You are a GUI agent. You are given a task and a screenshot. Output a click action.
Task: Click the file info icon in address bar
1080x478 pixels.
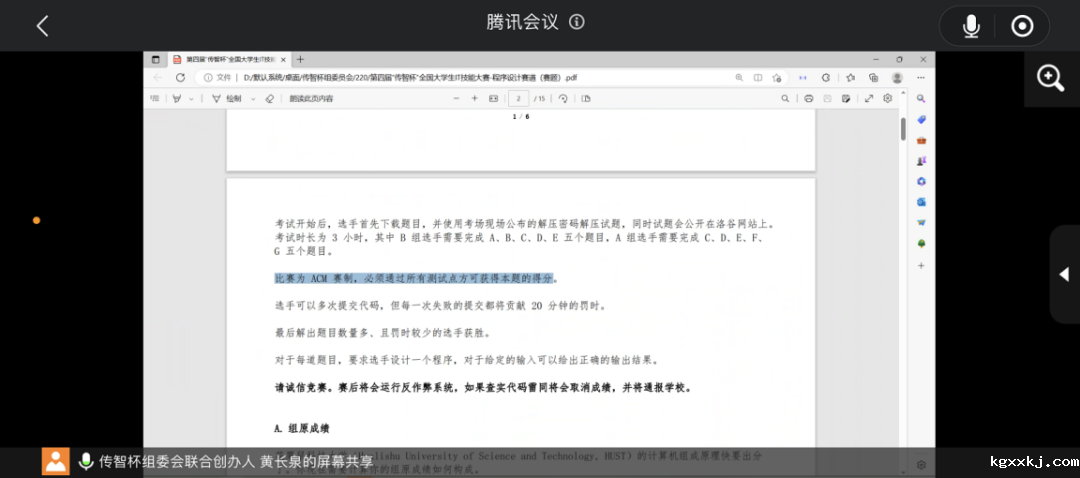point(208,78)
